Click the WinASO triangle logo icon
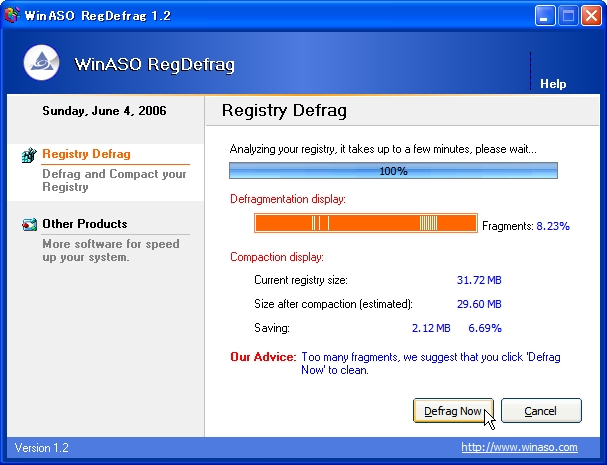Image resolution: width=607 pixels, height=465 pixels. coord(41,63)
